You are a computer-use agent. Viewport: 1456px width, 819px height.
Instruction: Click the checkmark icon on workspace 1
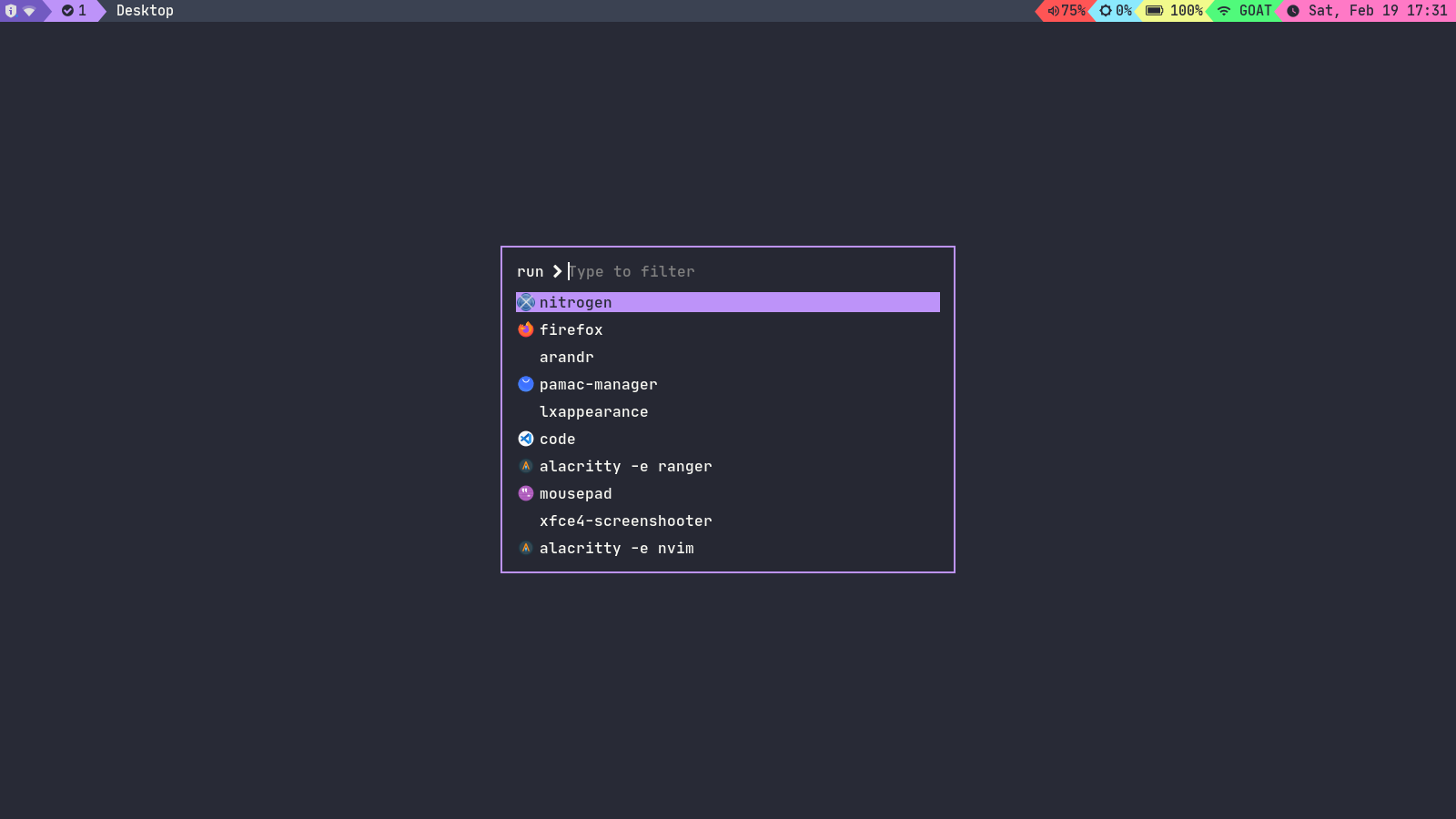click(67, 11)
